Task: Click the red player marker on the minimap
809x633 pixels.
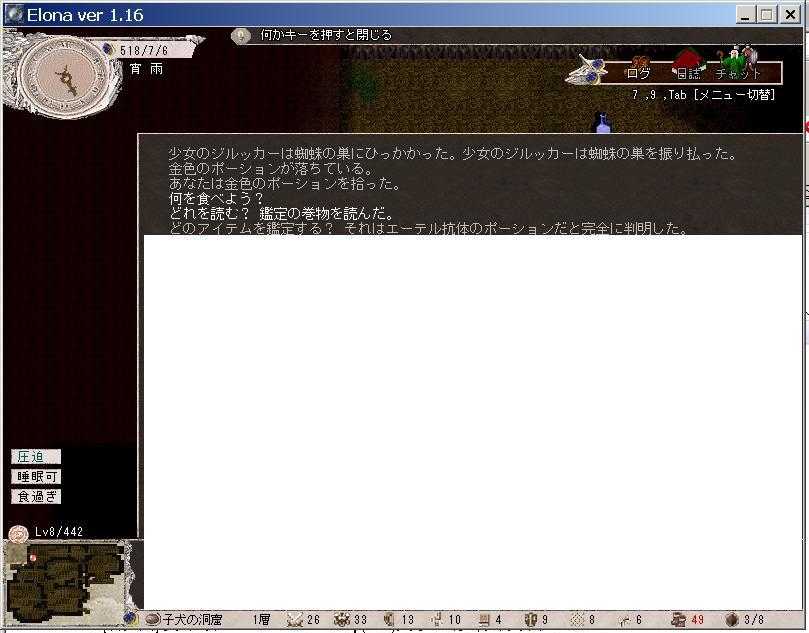Action: [x=33, y=558]
